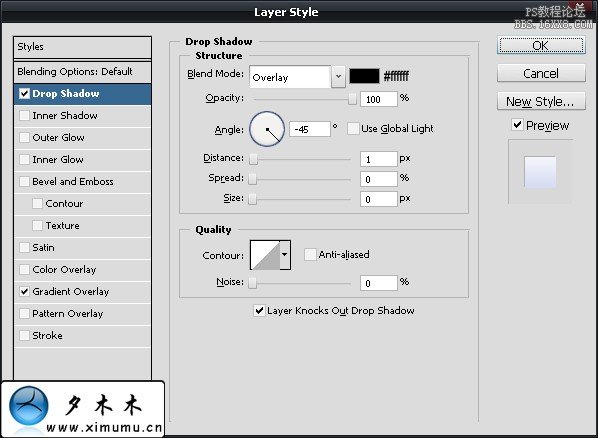The image size is (598, 438).
Task: Enable the Inner Shadow effect checkbox
Action: [x=24, y=116]
